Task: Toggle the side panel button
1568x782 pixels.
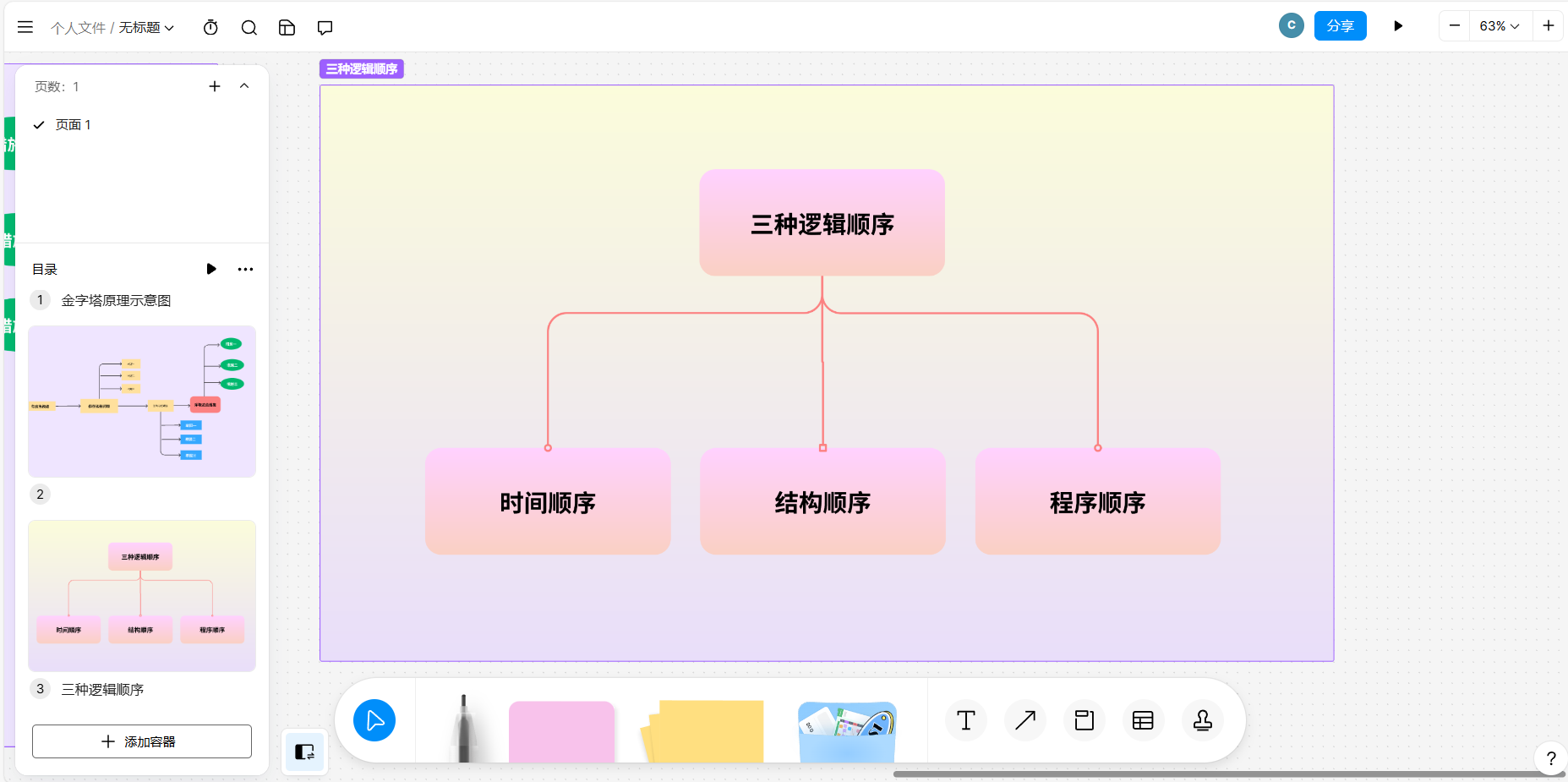Action: 304,752
